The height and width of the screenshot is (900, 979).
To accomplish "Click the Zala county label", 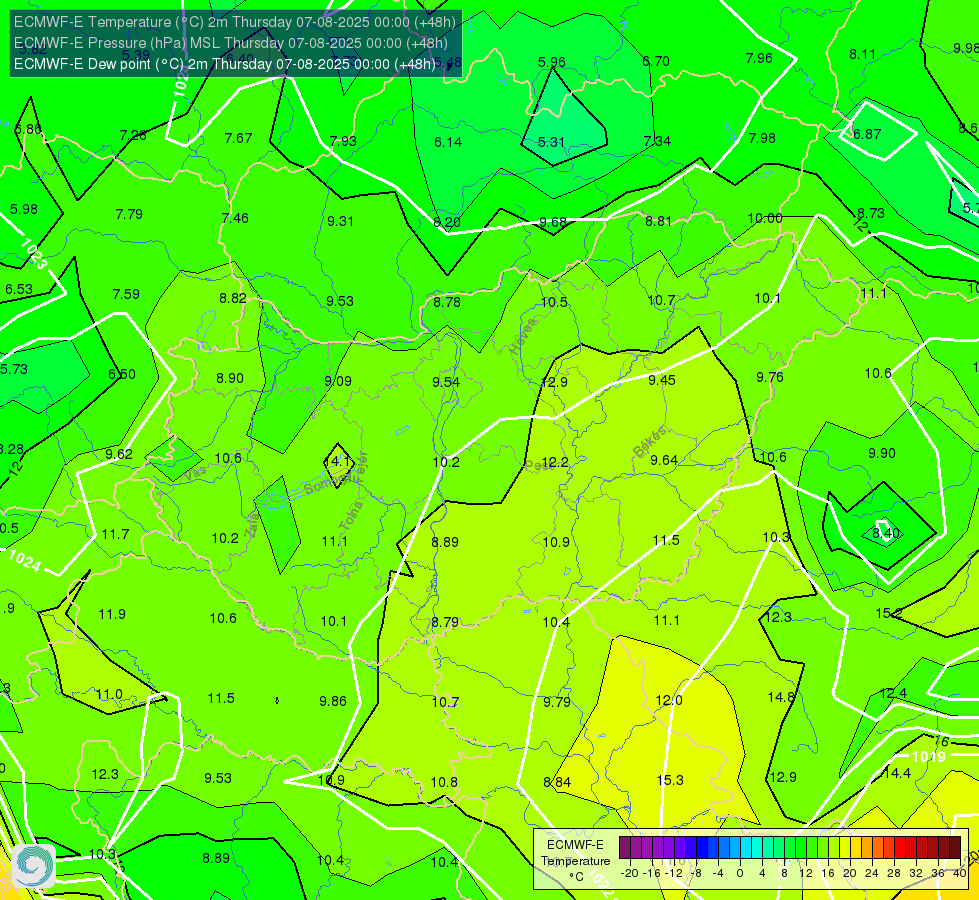I will (252, 526).
